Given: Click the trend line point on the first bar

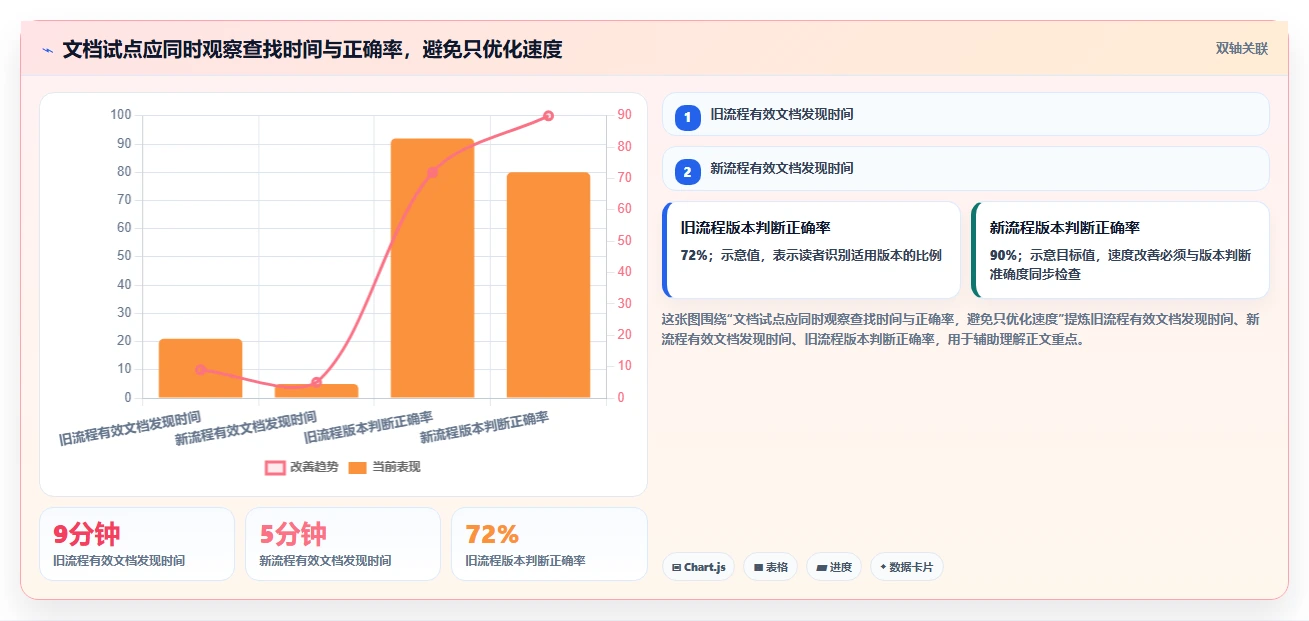Looking at the screenshot, I should [x=200, y=370].
